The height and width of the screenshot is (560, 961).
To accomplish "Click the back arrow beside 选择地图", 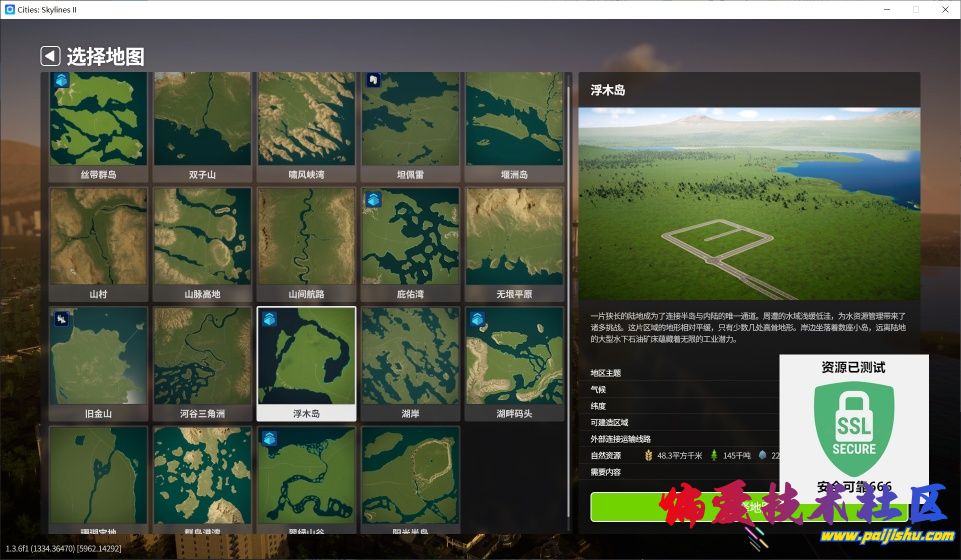I will coord(50,56).
